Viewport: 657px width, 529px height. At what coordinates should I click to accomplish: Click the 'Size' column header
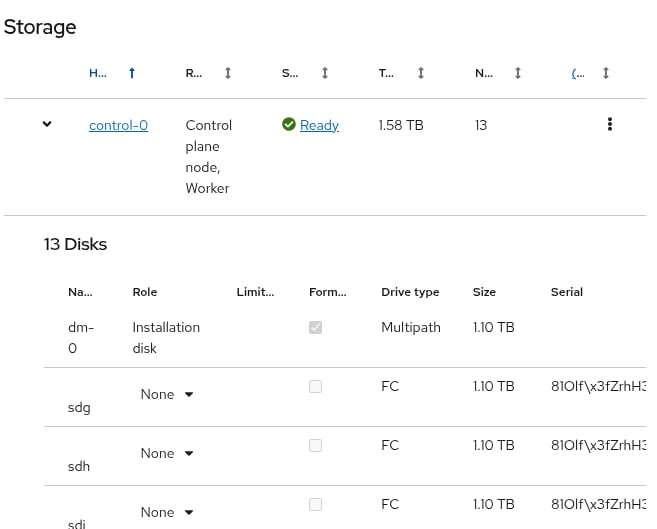tap(484, 292)
